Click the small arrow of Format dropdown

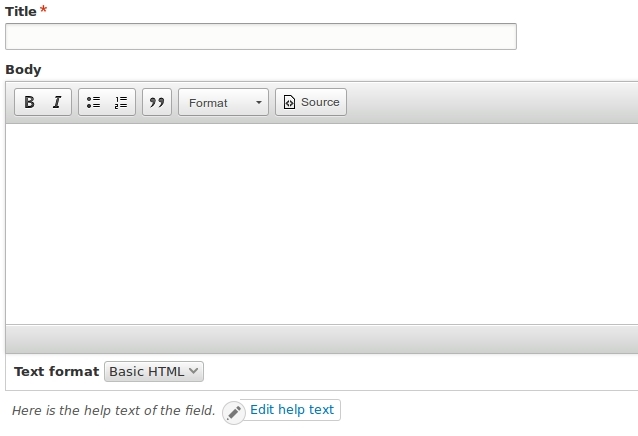[x=258, y=102]
